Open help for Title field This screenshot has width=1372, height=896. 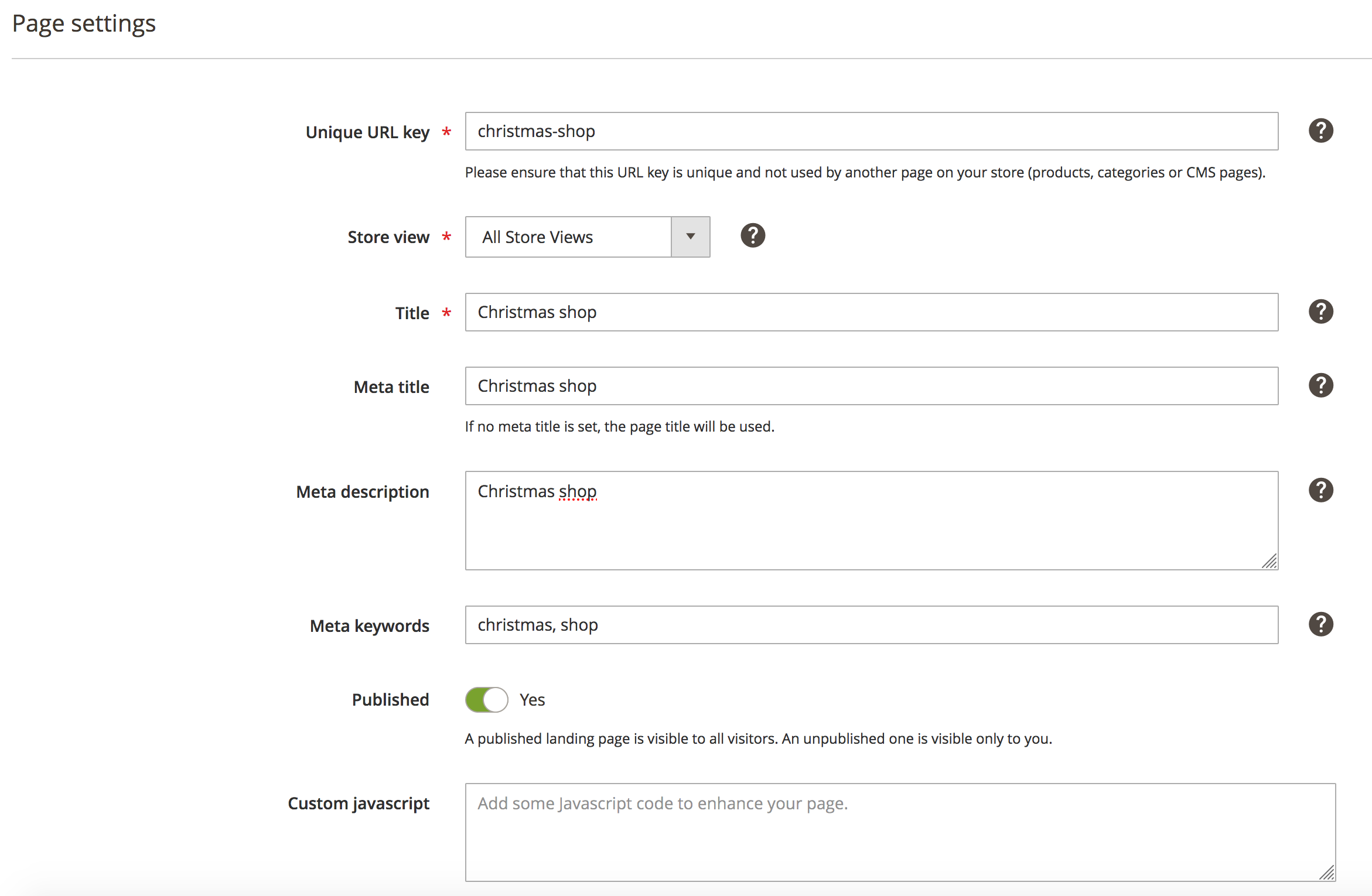point(1320,311)
